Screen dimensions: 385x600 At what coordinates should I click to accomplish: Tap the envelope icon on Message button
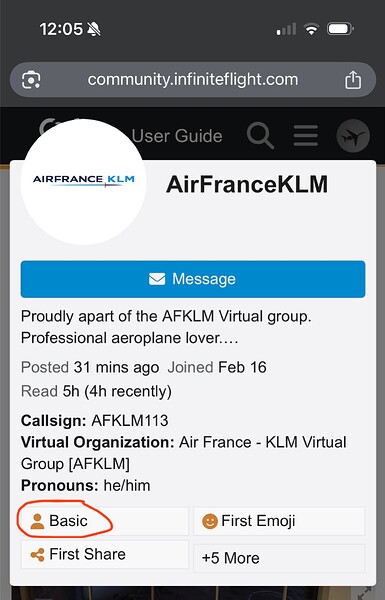point(157,279)
